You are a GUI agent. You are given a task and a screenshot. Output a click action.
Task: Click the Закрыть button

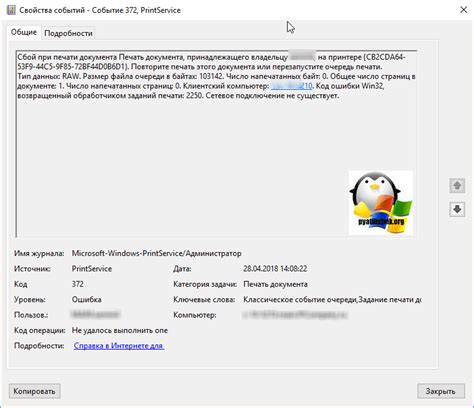[441, 391]
